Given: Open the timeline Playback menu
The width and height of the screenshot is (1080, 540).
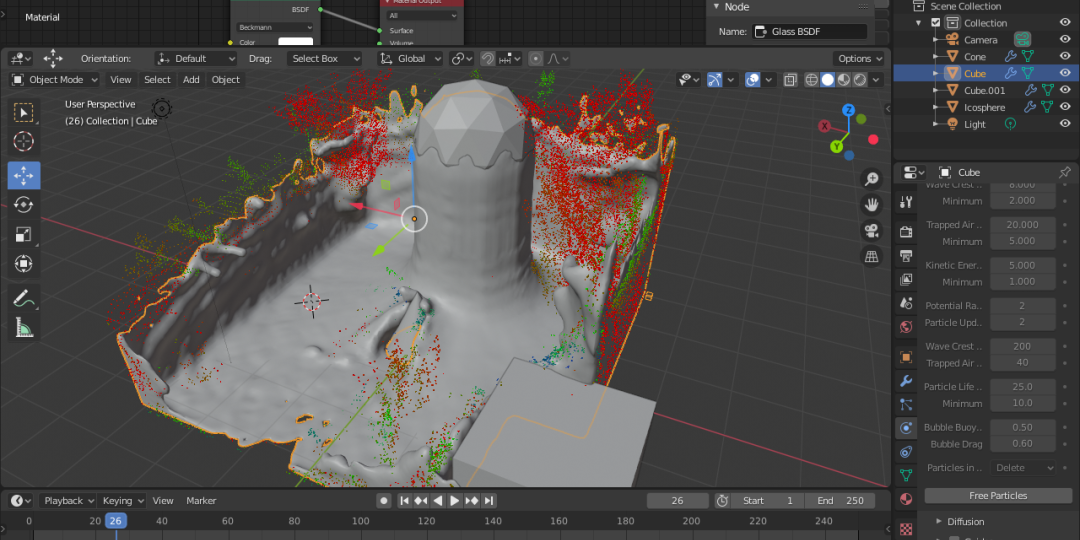Looking at the screenshot, I should pos(68,501).
